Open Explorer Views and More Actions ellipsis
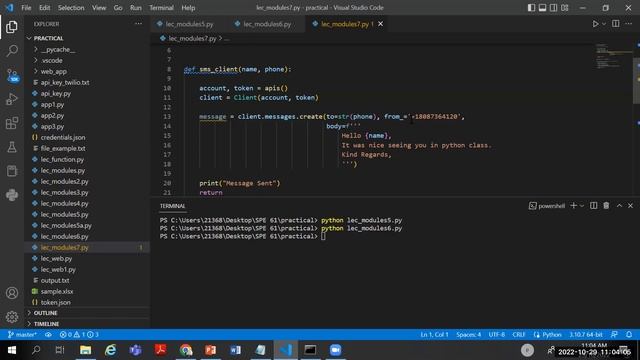Image resolution: width=640 pixels, height=360 pixels. (138, 24)
